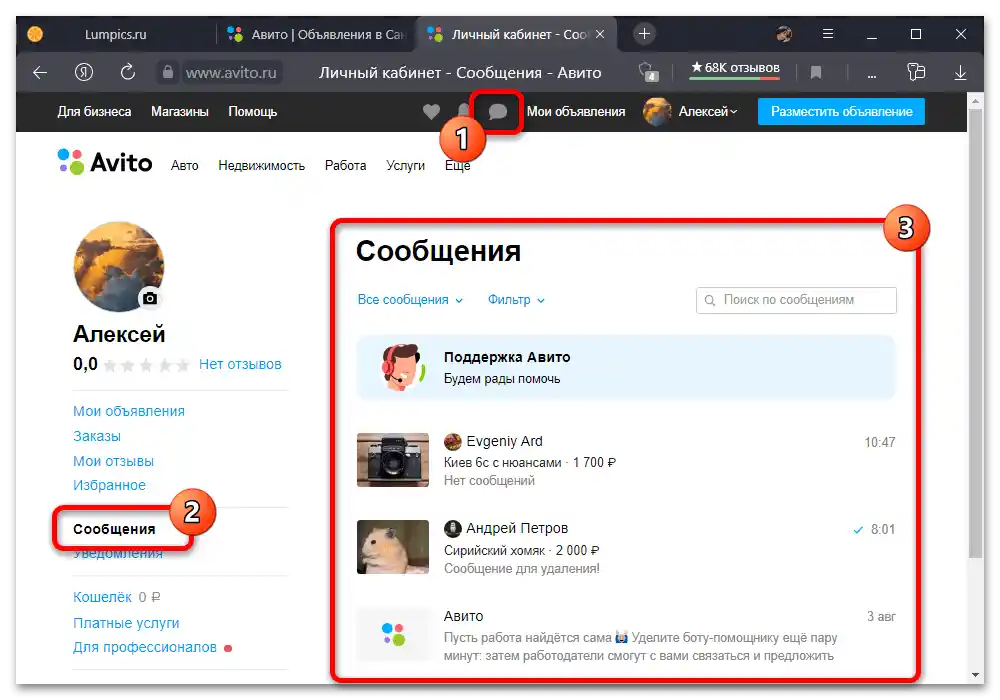This screenshot has width=1000, height=700.
Task: Open sidebar link Платные услуги
Action: click(126, 623)
